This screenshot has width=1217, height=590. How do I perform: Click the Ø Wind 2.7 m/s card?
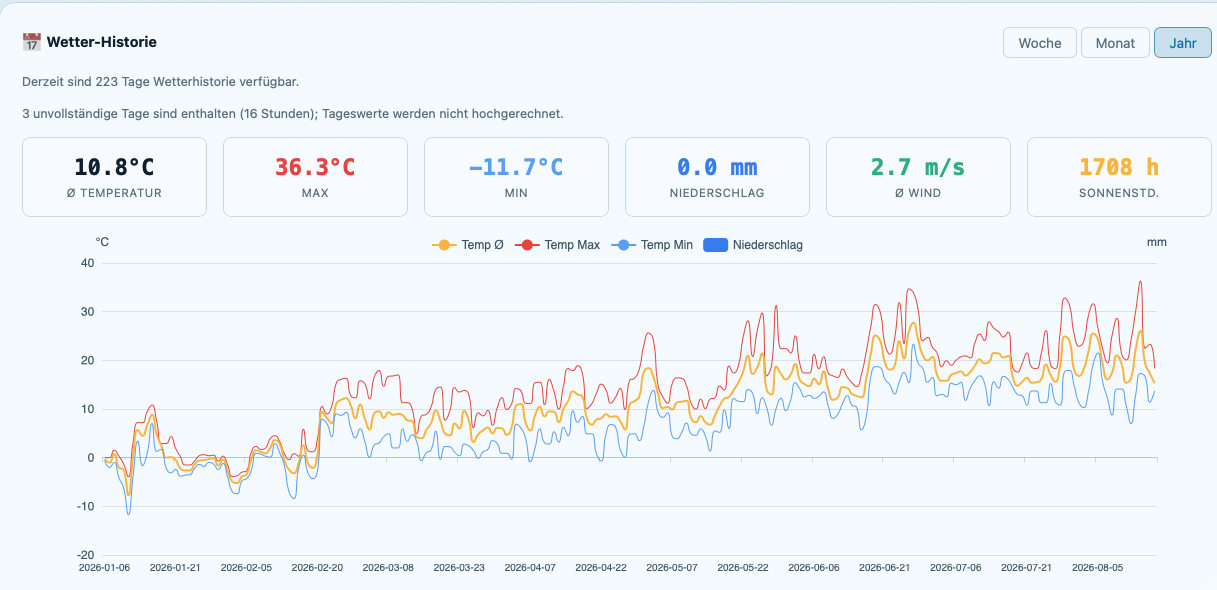[918, 177]
